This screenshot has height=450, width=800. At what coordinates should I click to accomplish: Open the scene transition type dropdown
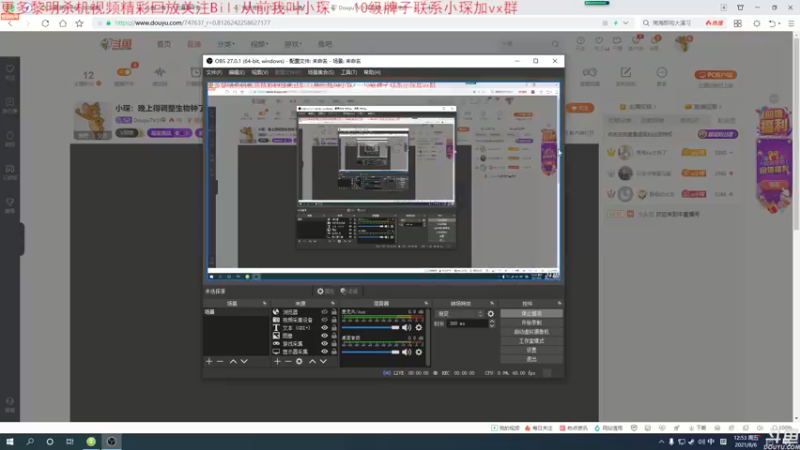coord(460,314)
